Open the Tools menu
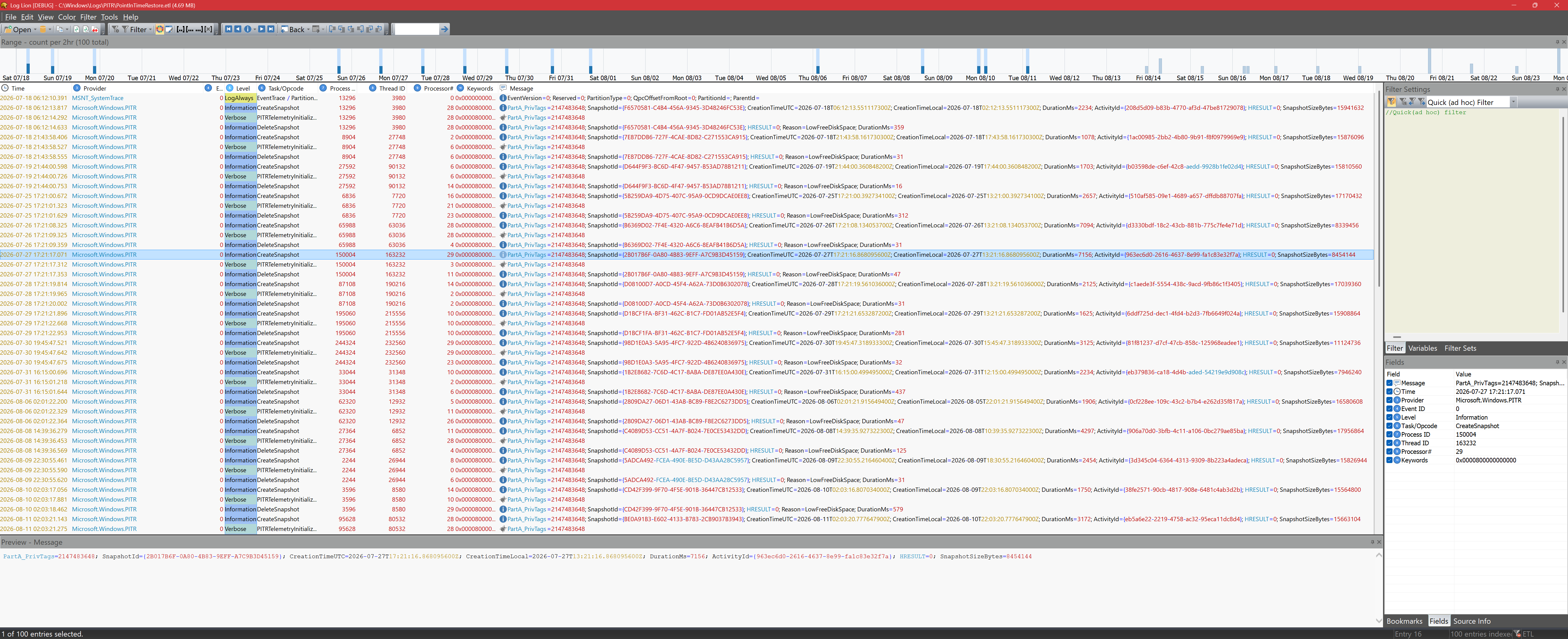1568x639 pixels. [109, 17]
